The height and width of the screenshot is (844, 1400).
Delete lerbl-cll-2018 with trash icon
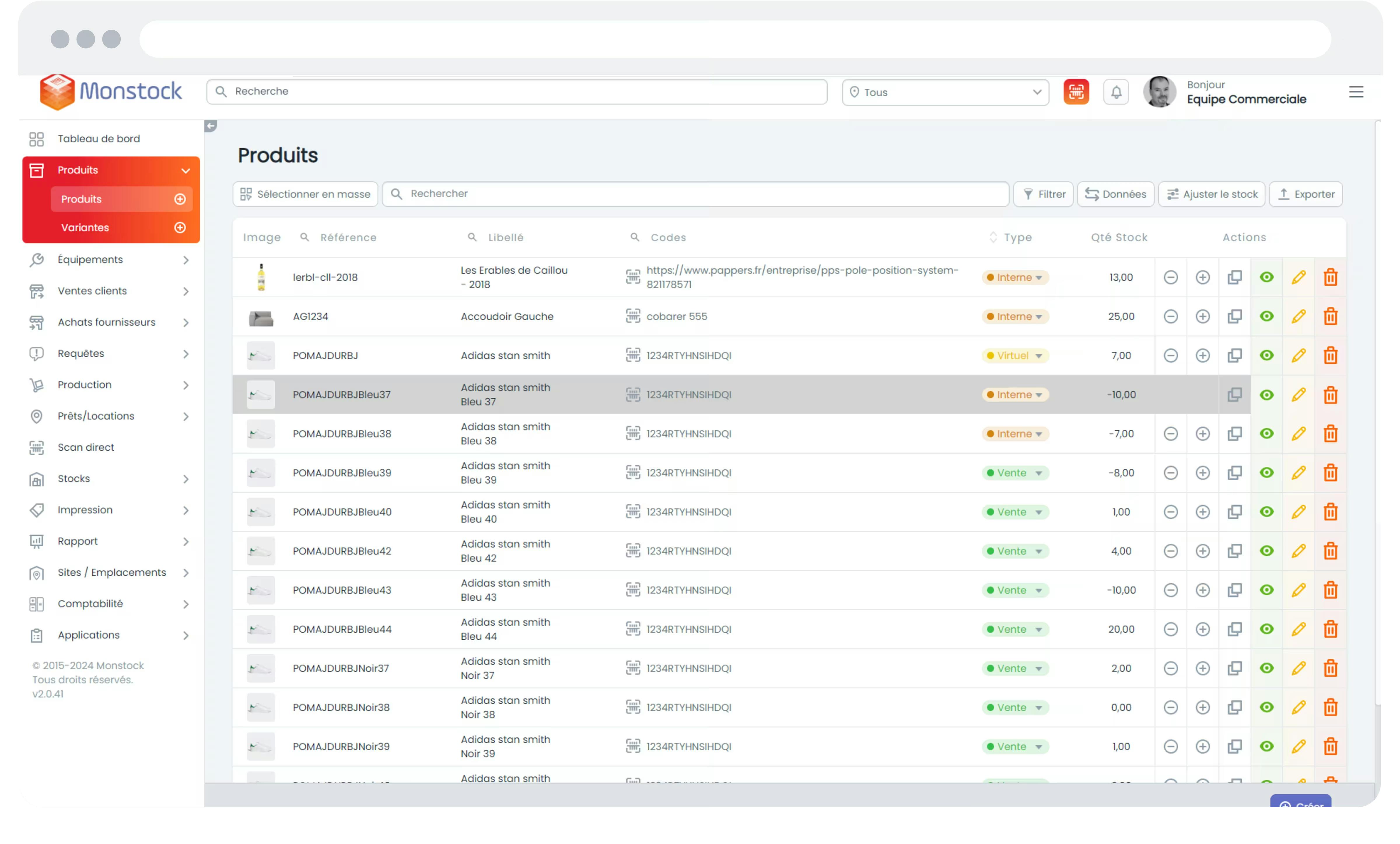[x=1330, y=277]
